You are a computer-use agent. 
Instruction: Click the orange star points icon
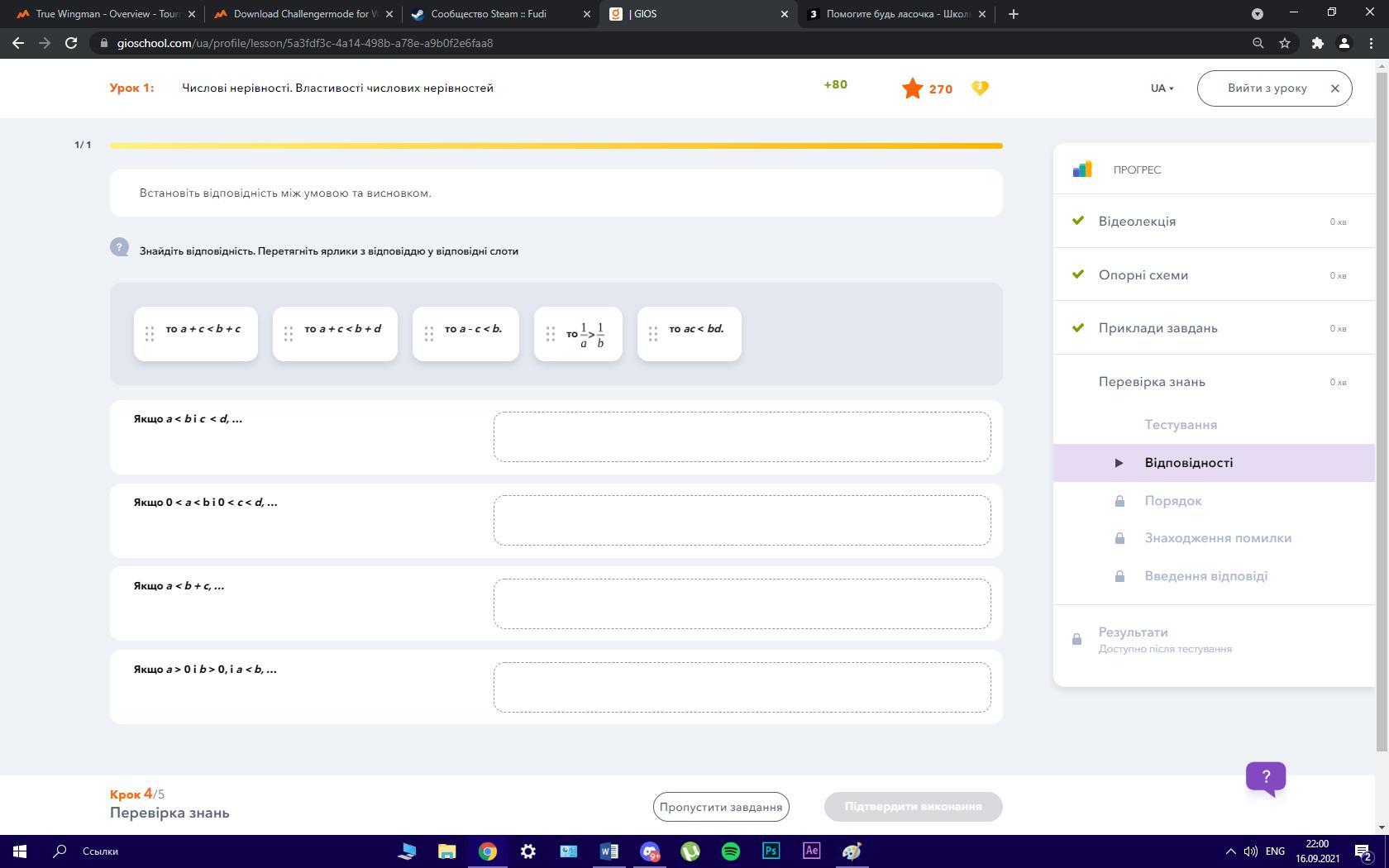point(913,88)
